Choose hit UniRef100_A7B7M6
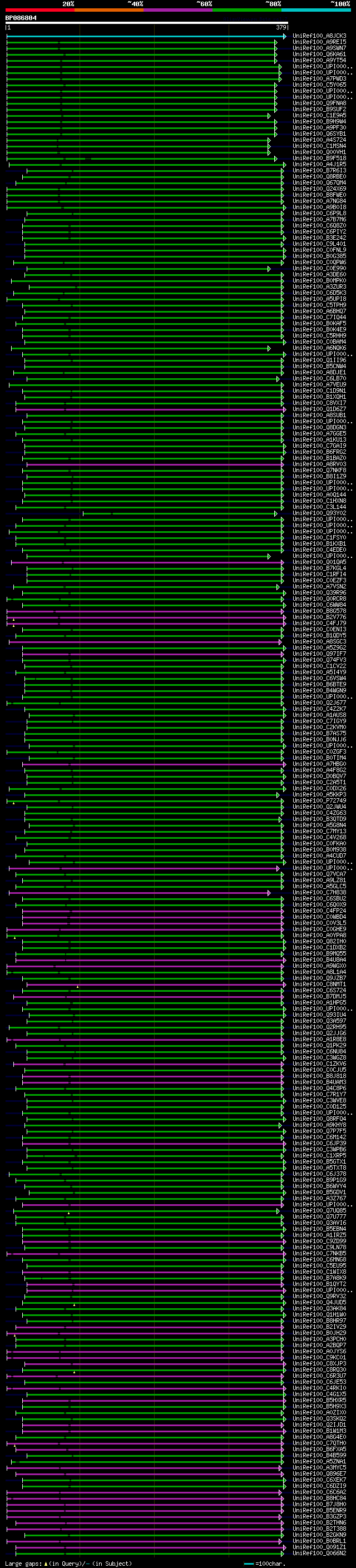Screen dimensions: 356x1568 (x=319, y=219)
